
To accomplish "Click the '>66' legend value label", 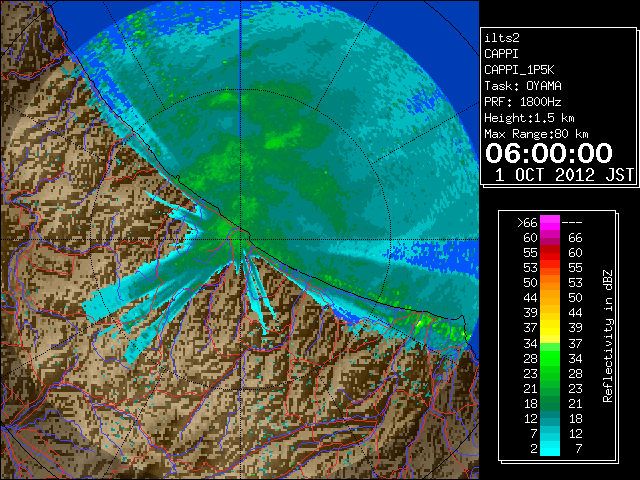I will pos(527,223).
